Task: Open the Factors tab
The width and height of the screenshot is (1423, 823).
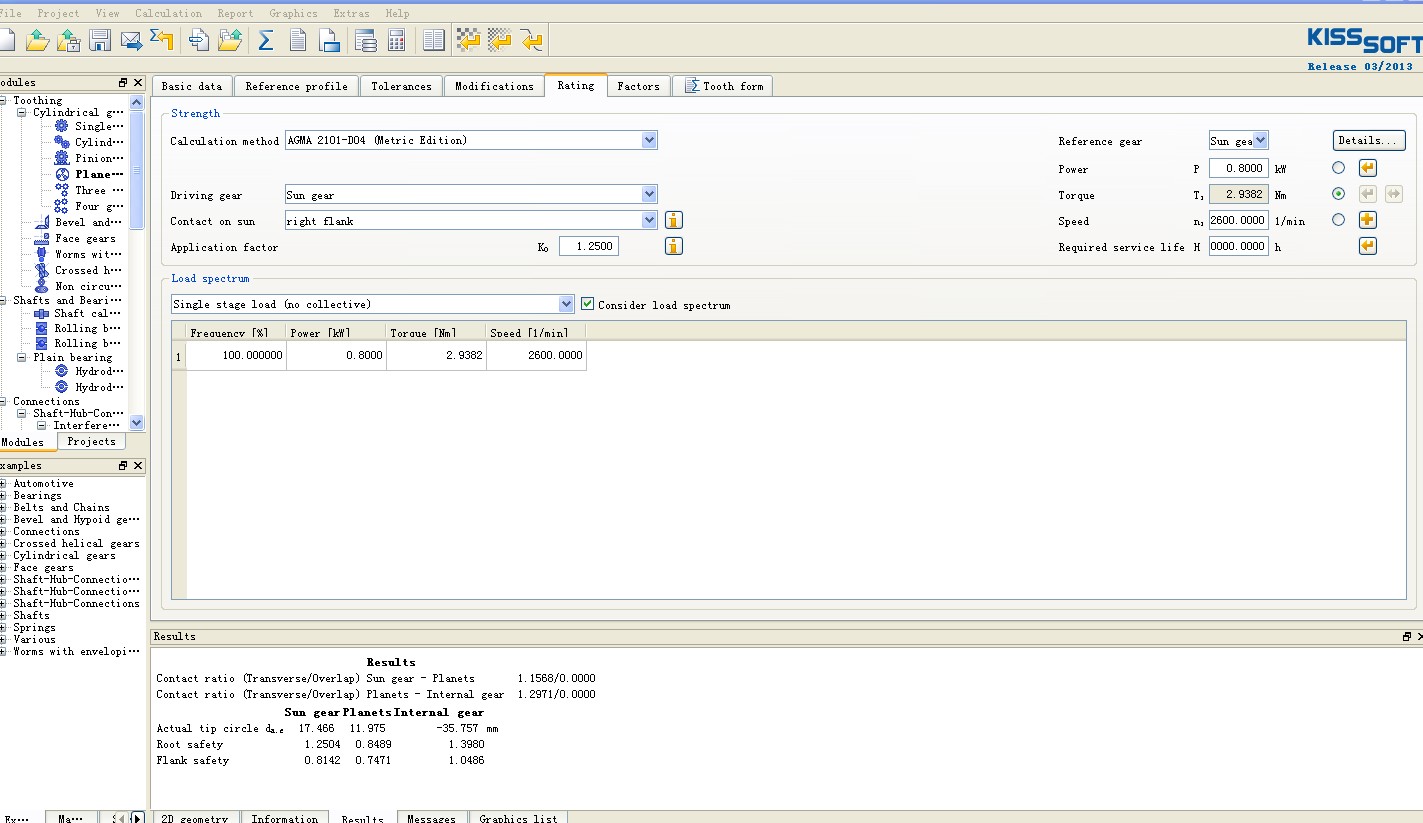Action: (x=638, y=86)
